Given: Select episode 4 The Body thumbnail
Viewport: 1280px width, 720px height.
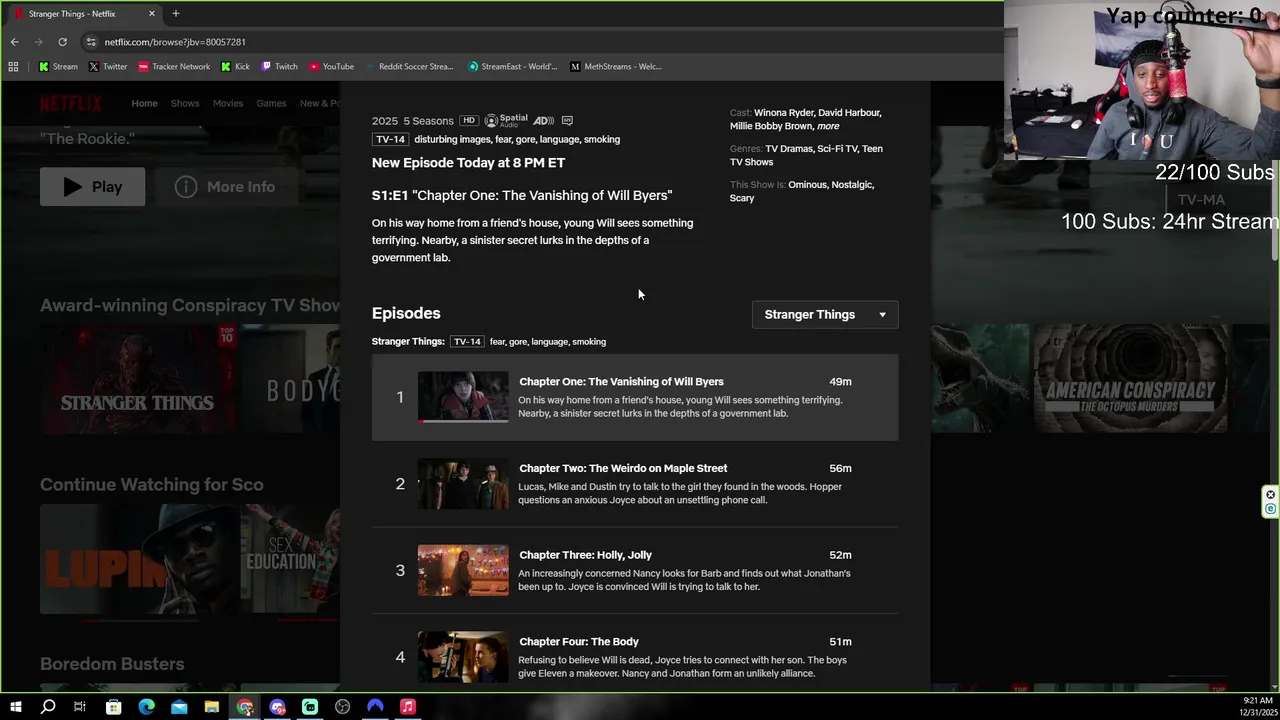Looking at the screenshot, I should coord(463,657).
